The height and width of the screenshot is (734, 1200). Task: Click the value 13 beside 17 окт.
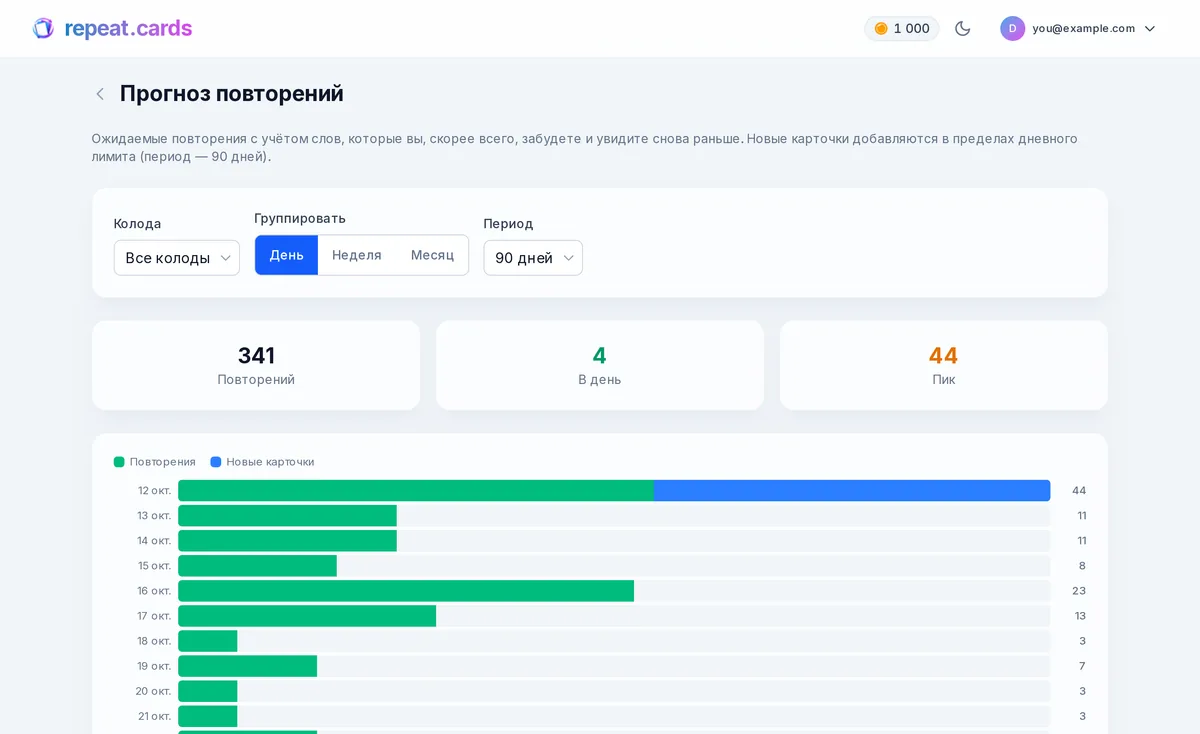[1080, 616]
